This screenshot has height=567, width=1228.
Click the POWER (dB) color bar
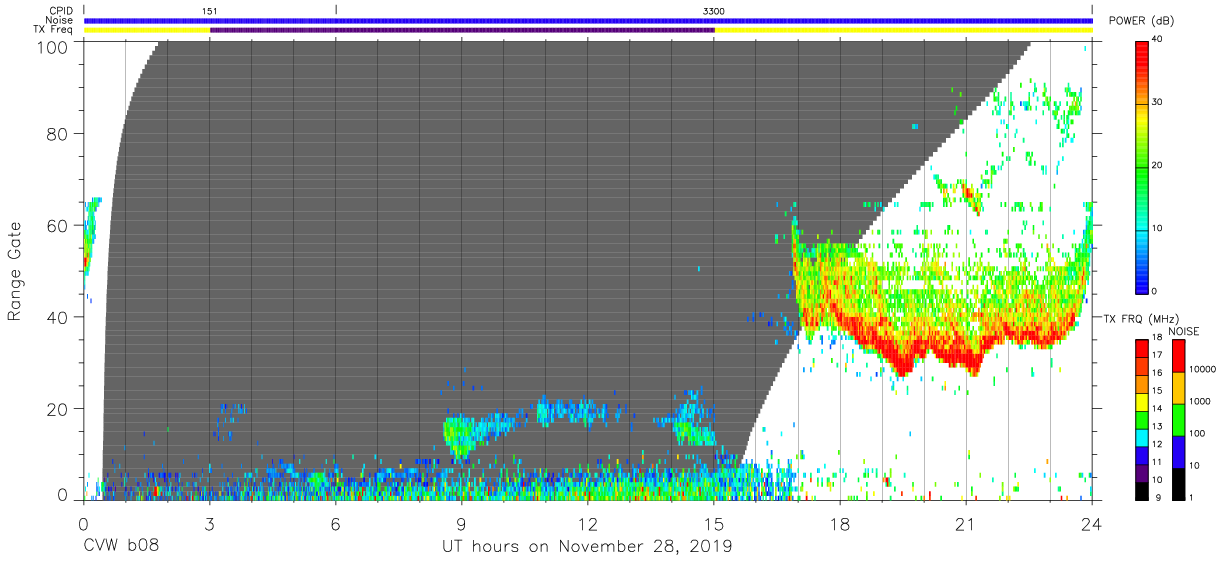coord(1142,165)
